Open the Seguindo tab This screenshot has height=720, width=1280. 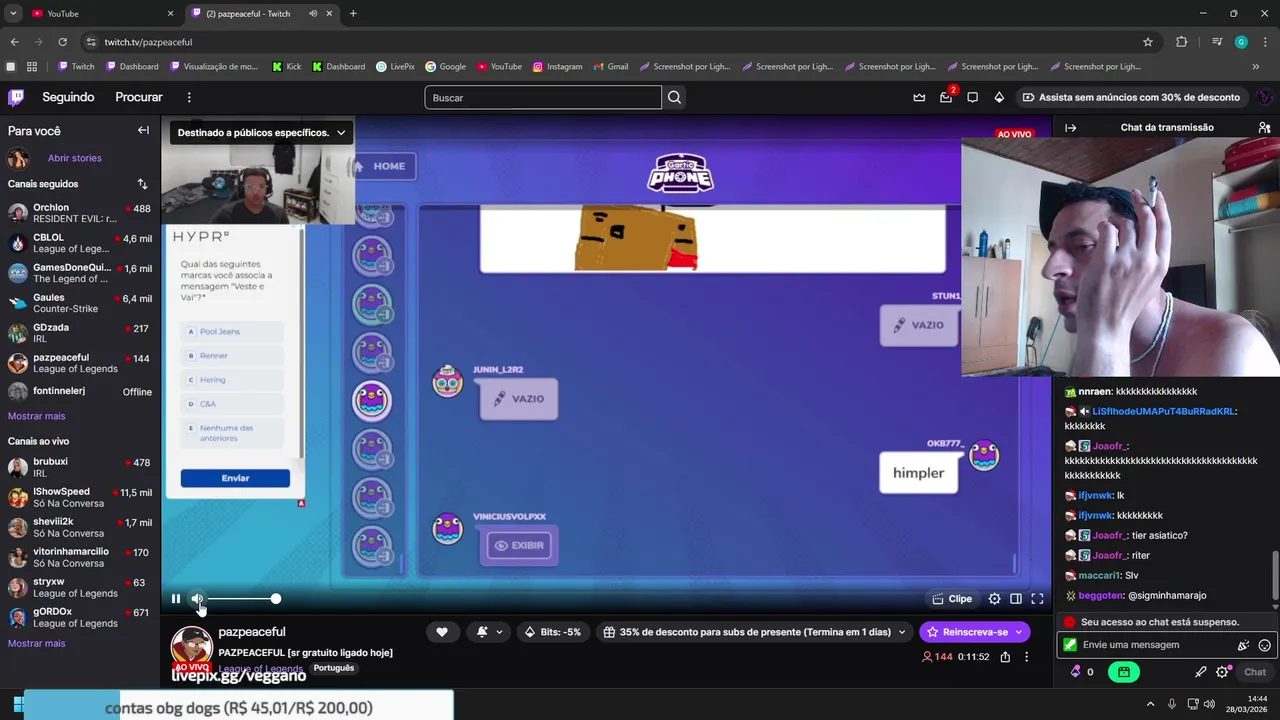pyautogui.click(x=68, y=97)
